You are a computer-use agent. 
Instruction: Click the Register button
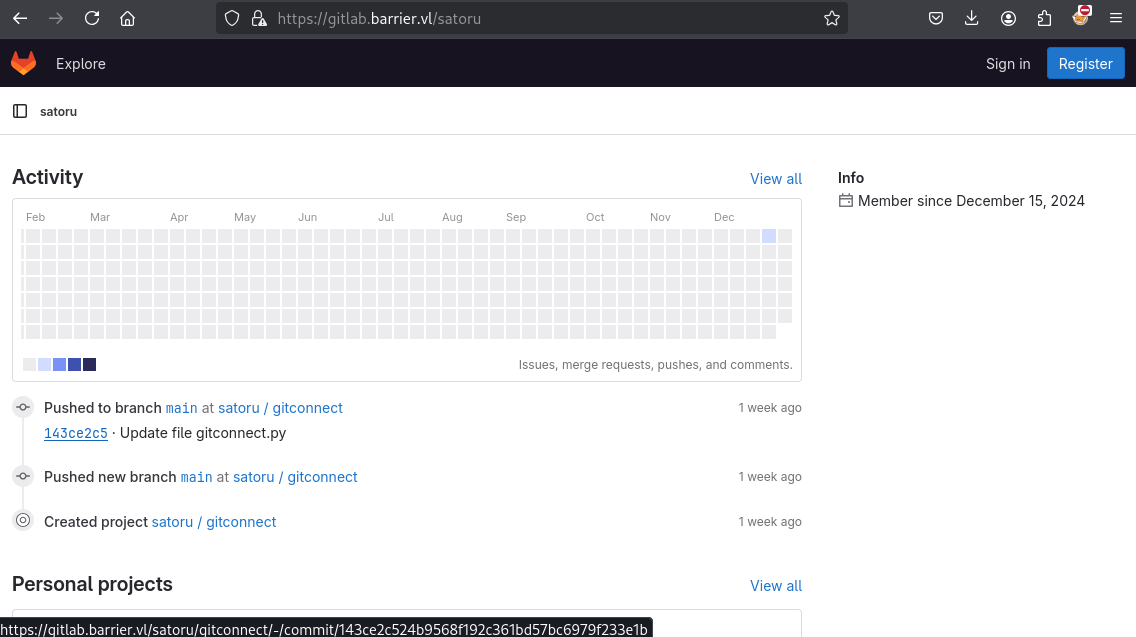pos(1085,64)
